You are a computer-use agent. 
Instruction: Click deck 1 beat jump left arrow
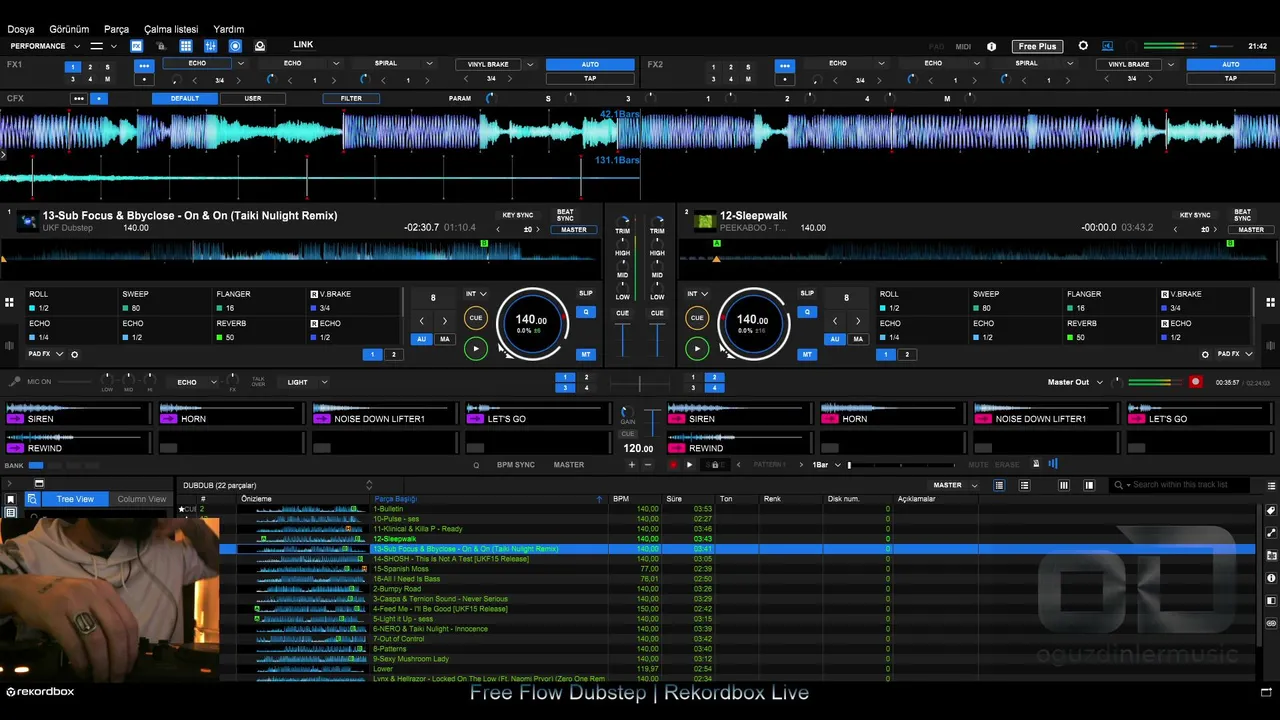point(421,321)
